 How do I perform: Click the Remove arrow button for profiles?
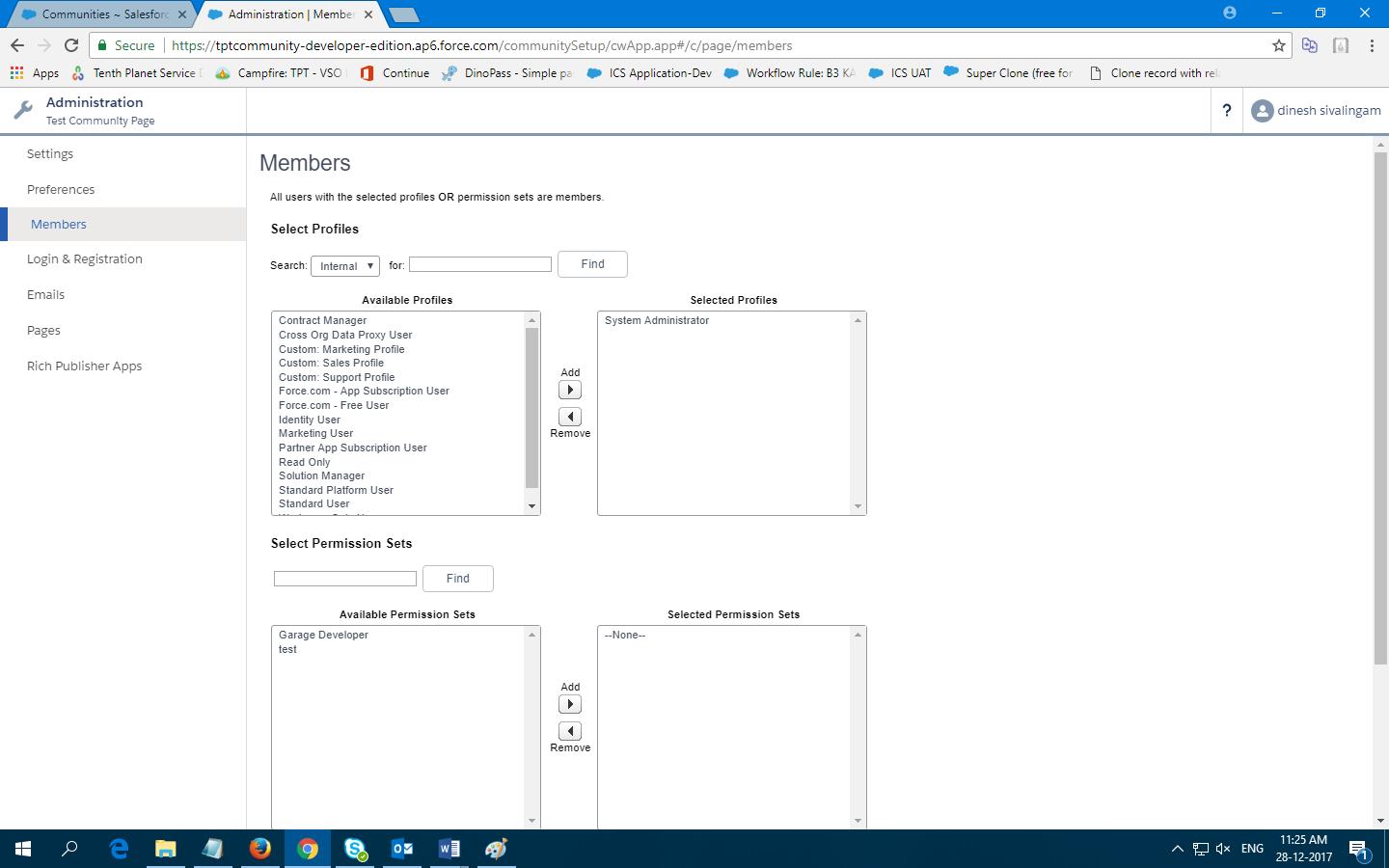coord(570,417)
